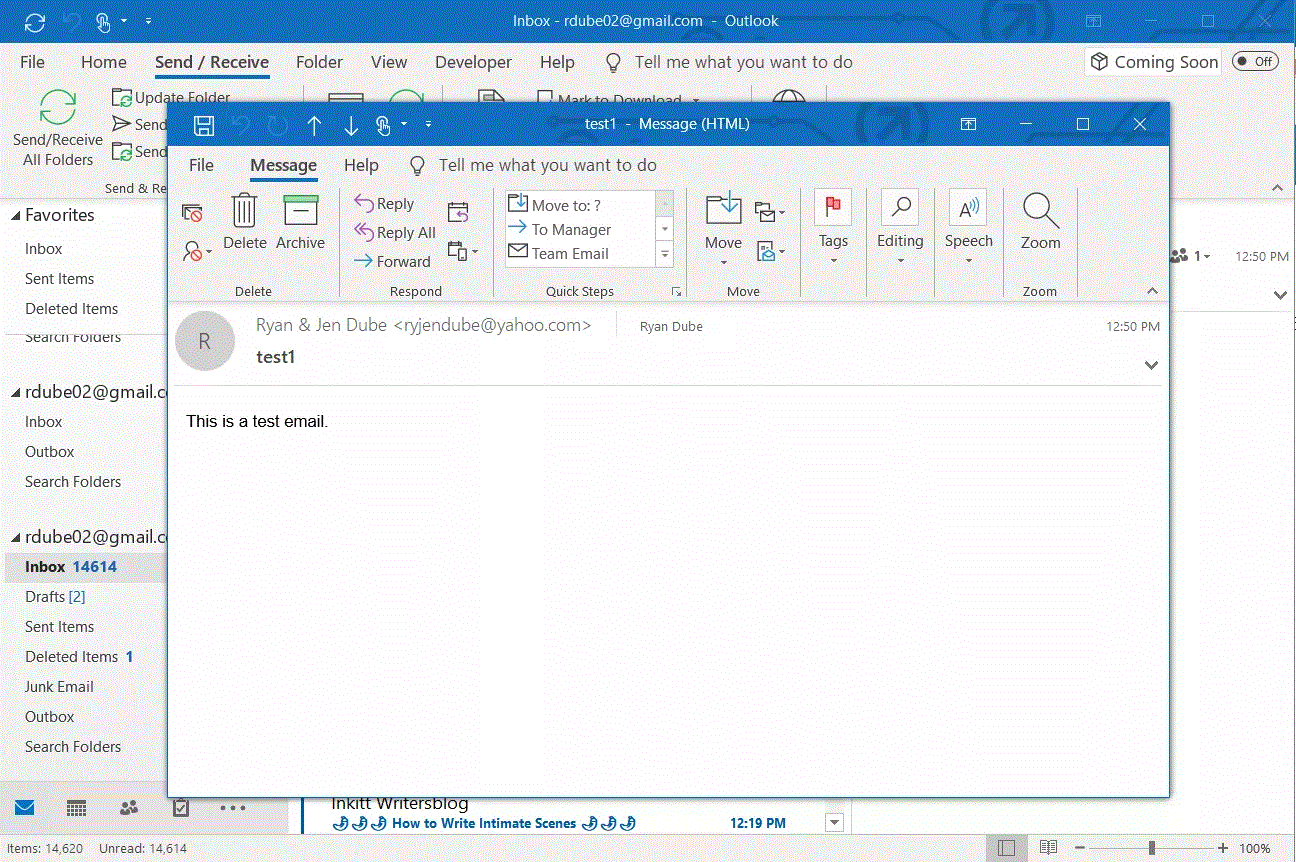Go to previous item with the up arrow
This screenshot has height=862, width=1296.
[x=314, y=125]
